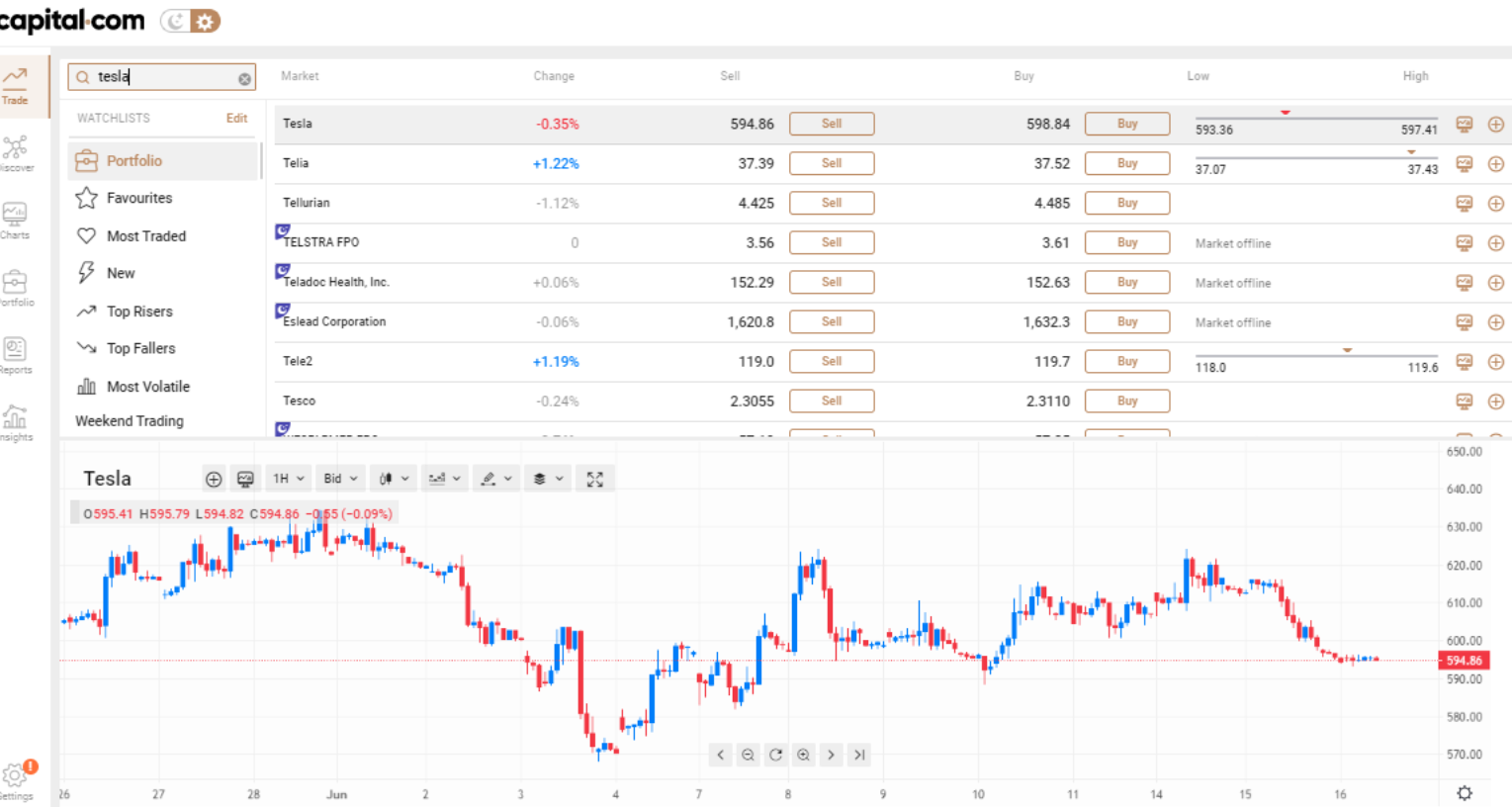Click the market search input field
The width and height of the screenshot is (1512, 807).
161,77
